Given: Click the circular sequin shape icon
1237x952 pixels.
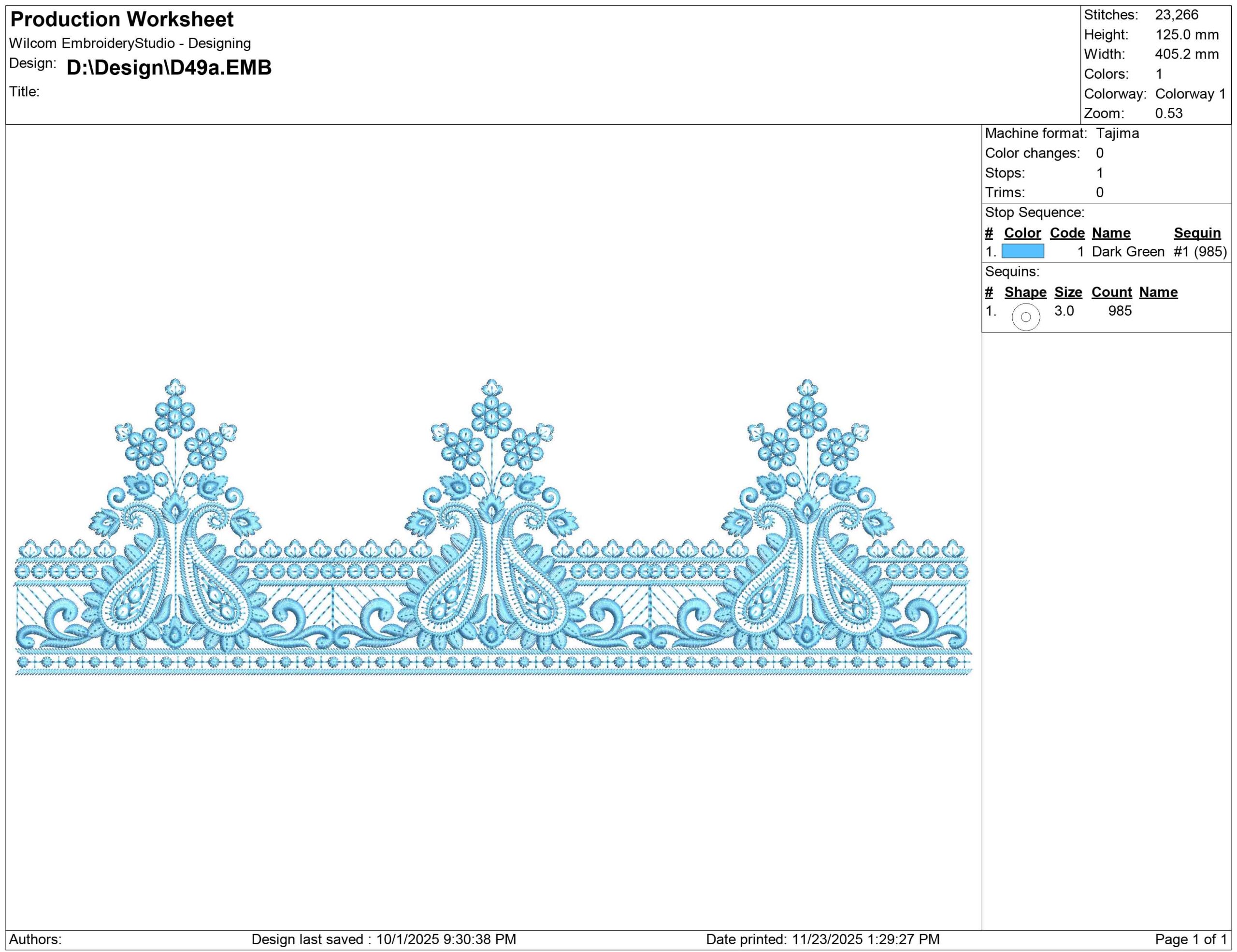Looking at the screenshot, I should pyautogui.click(x=1026, y=317).
